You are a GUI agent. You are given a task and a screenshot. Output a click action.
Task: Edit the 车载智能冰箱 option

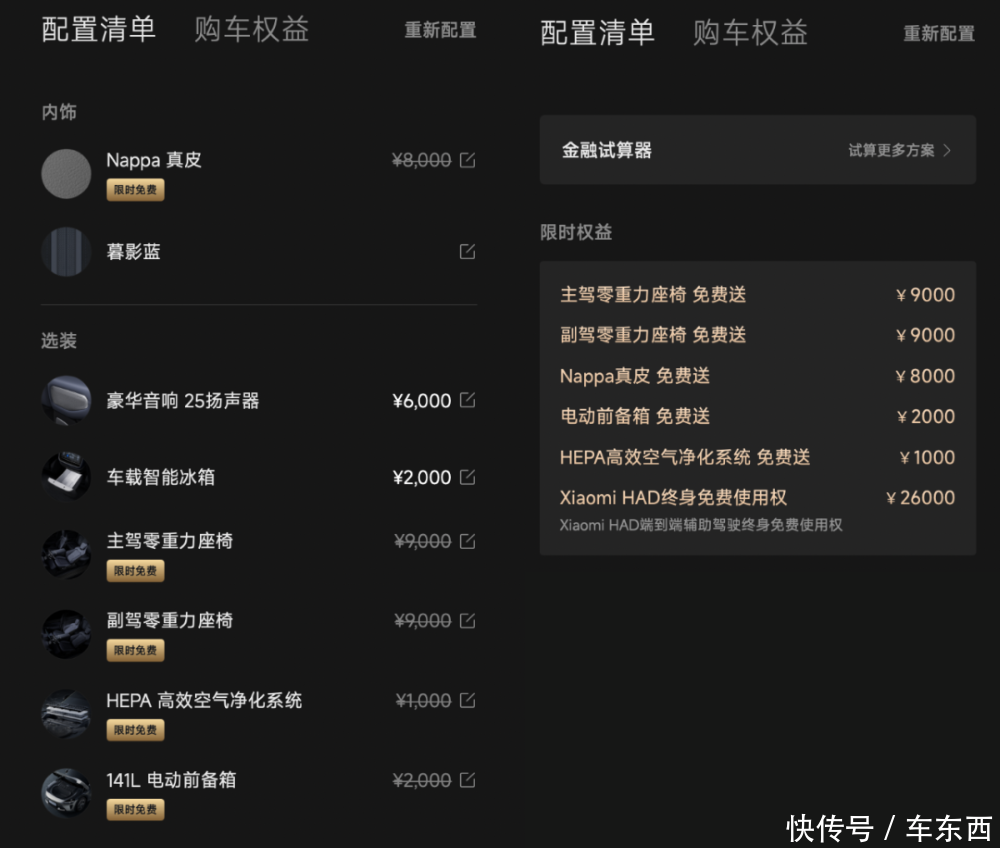[x=467, y=477]
